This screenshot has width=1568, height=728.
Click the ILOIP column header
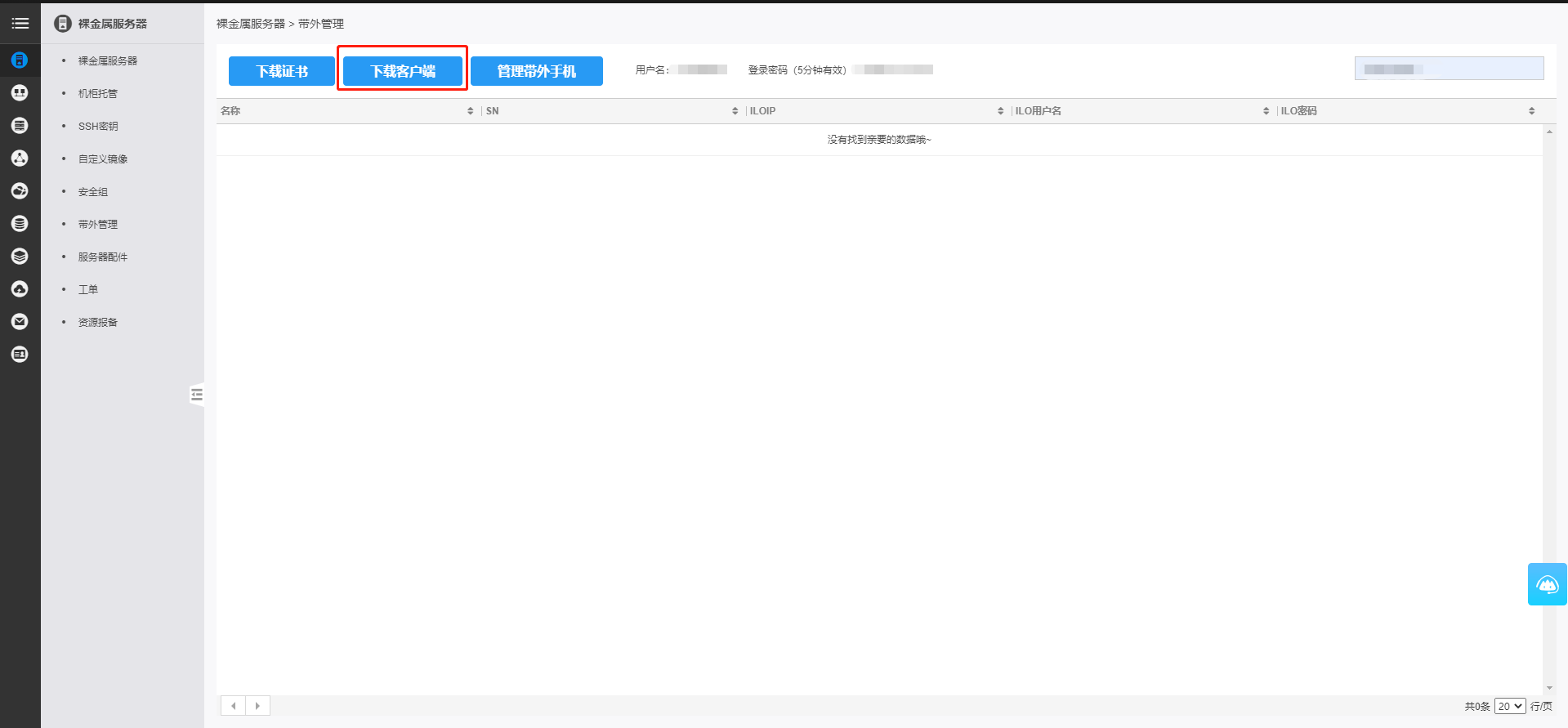point(763,111)
